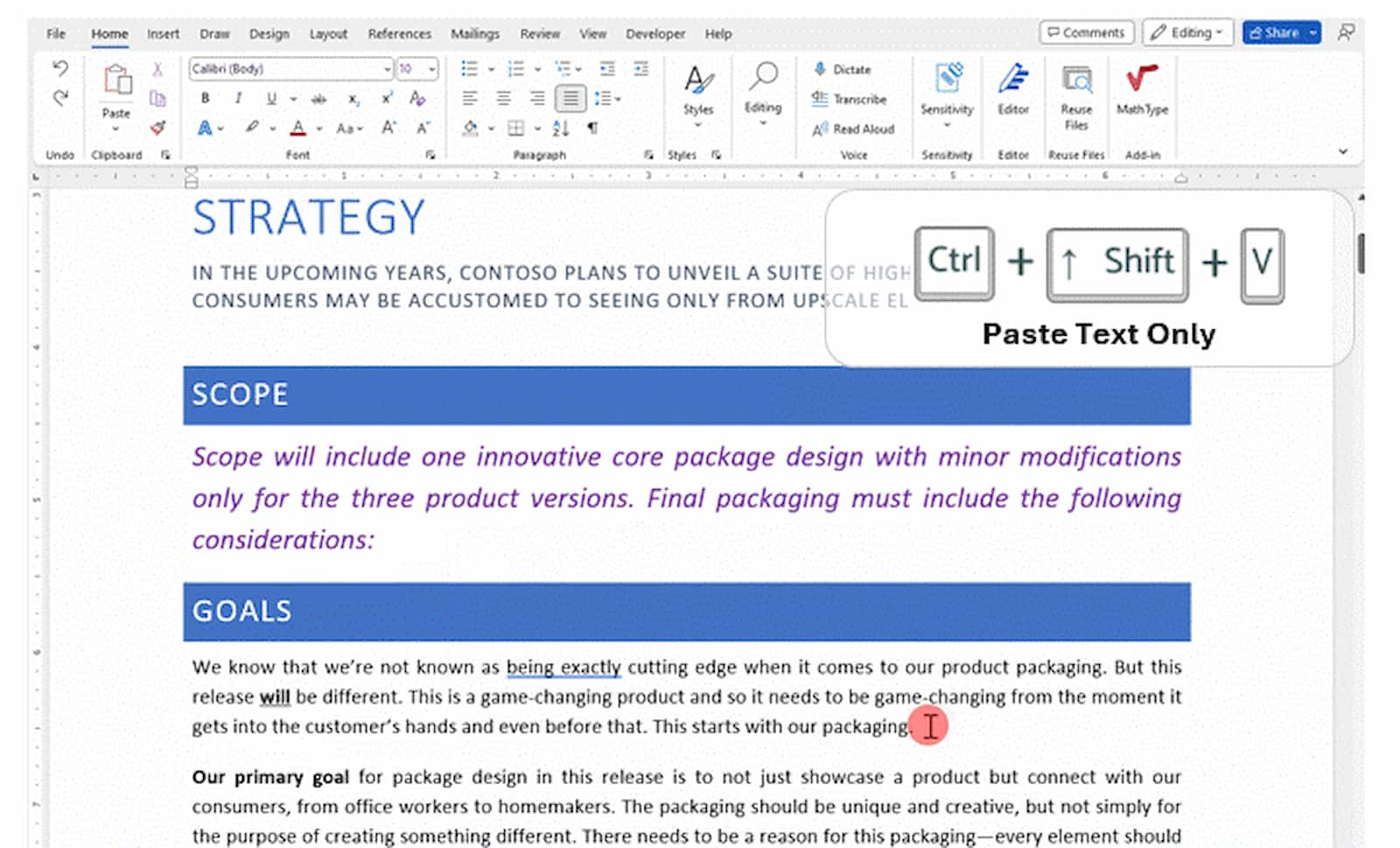Start Dictate microphone
The height and width of the screenshot is (848, 1400).
tap(842, 69)
